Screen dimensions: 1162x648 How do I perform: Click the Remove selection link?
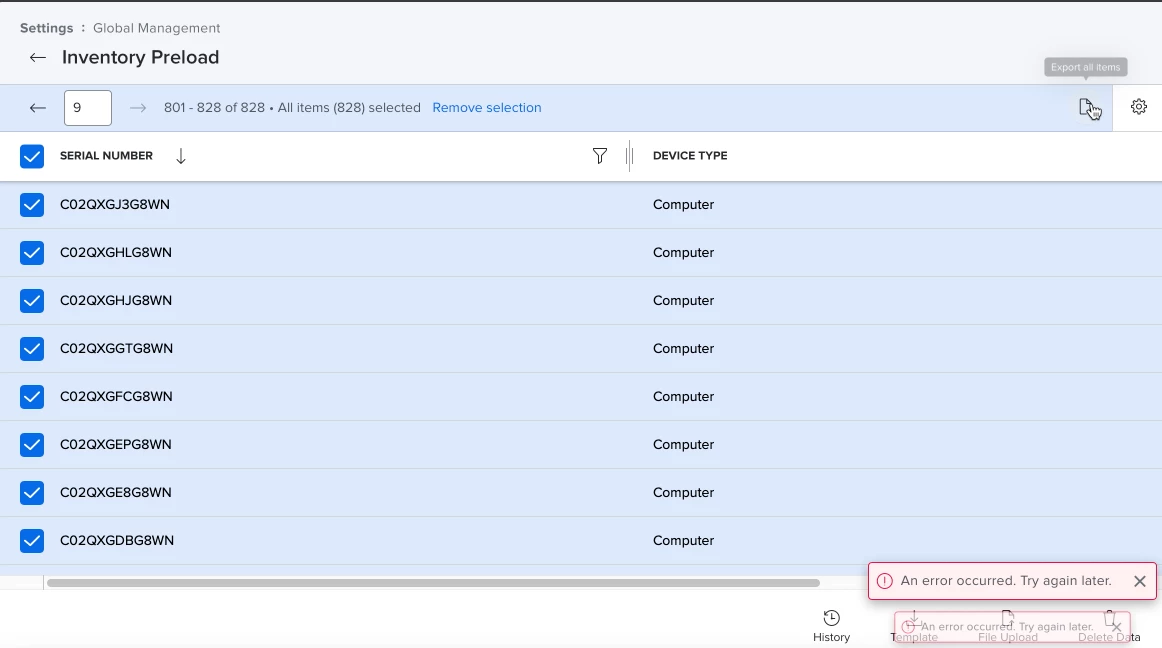(x=487, y=108)
